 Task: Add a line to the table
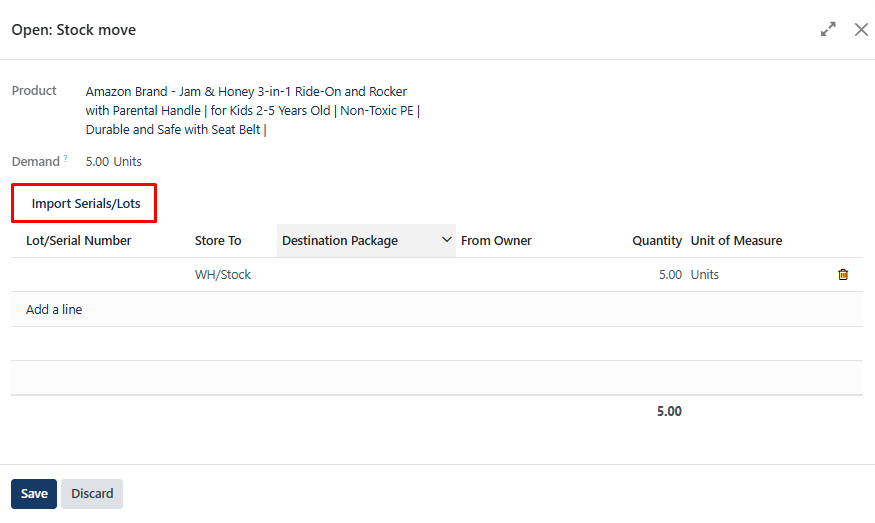54,310
